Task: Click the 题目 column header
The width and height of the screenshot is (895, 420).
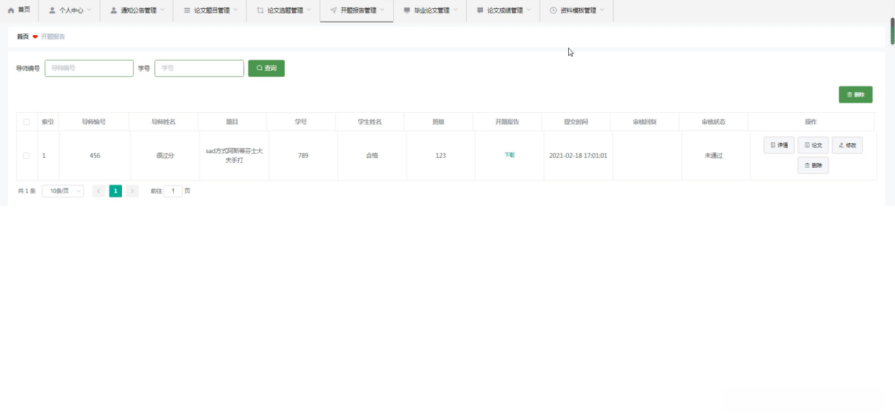Action: 232,122
